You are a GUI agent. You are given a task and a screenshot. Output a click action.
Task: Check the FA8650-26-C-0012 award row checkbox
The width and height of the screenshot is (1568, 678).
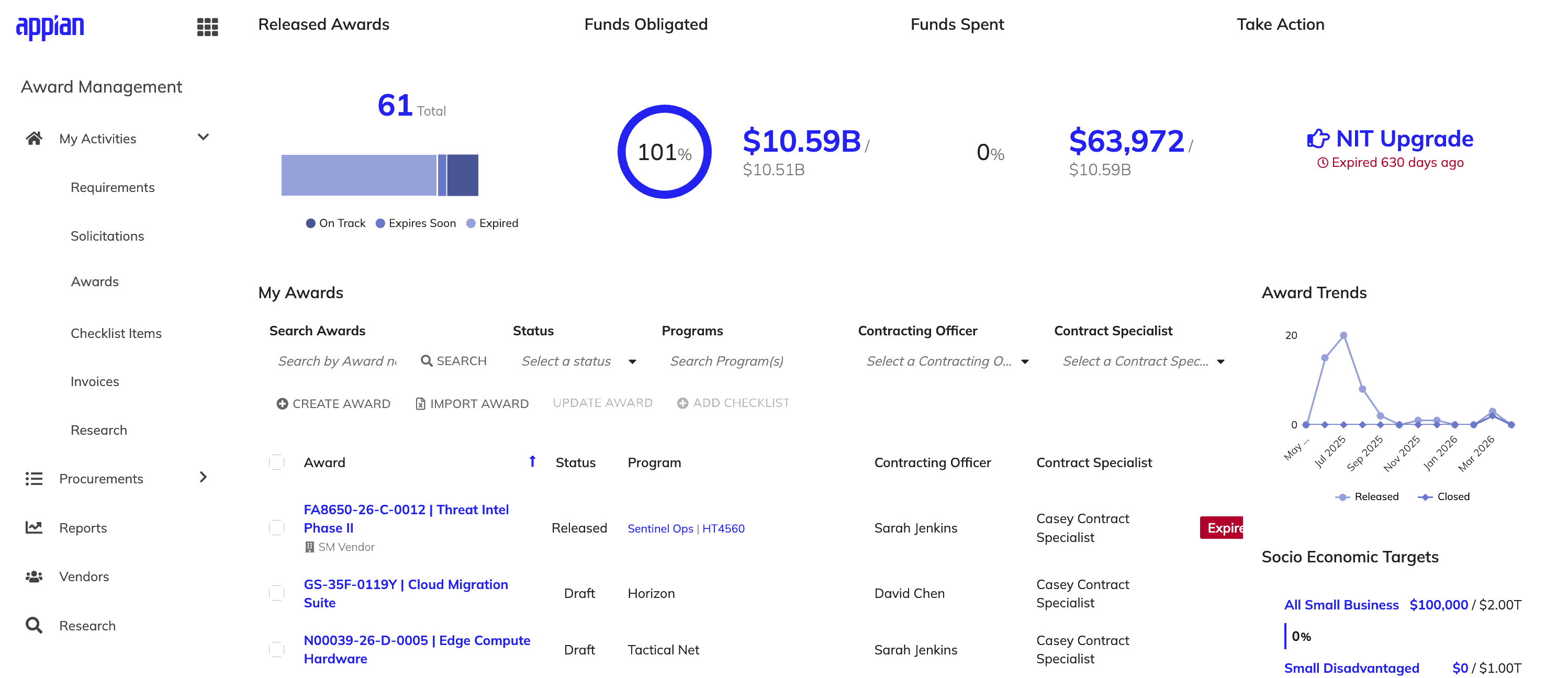[277, 527]
